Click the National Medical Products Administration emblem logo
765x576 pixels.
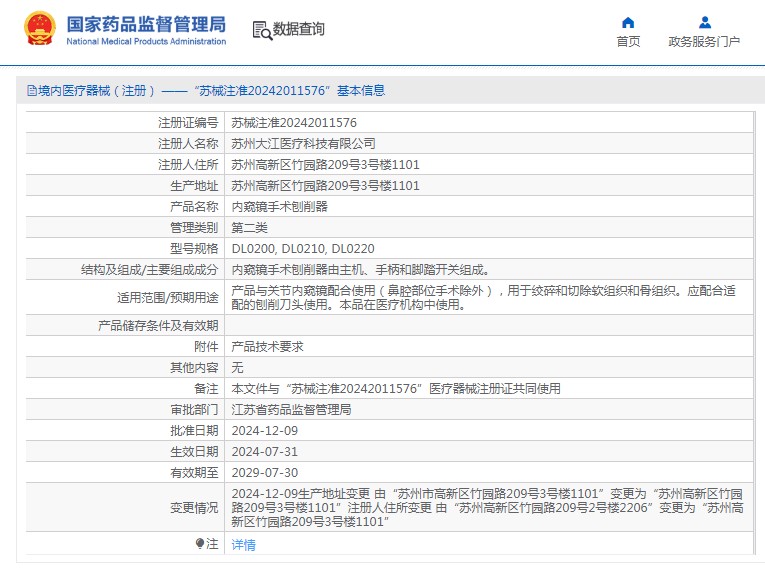(40, 29)
